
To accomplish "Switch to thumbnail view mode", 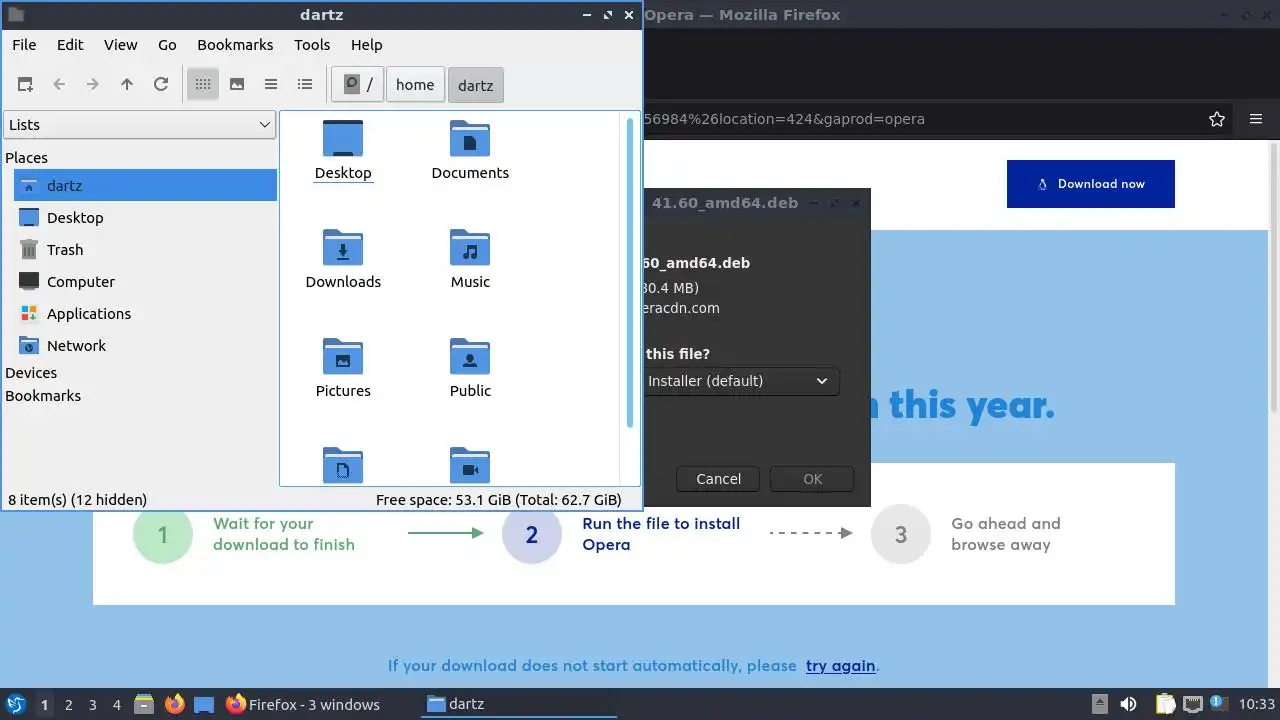I will pyautogui.click(x=237, y=85).
